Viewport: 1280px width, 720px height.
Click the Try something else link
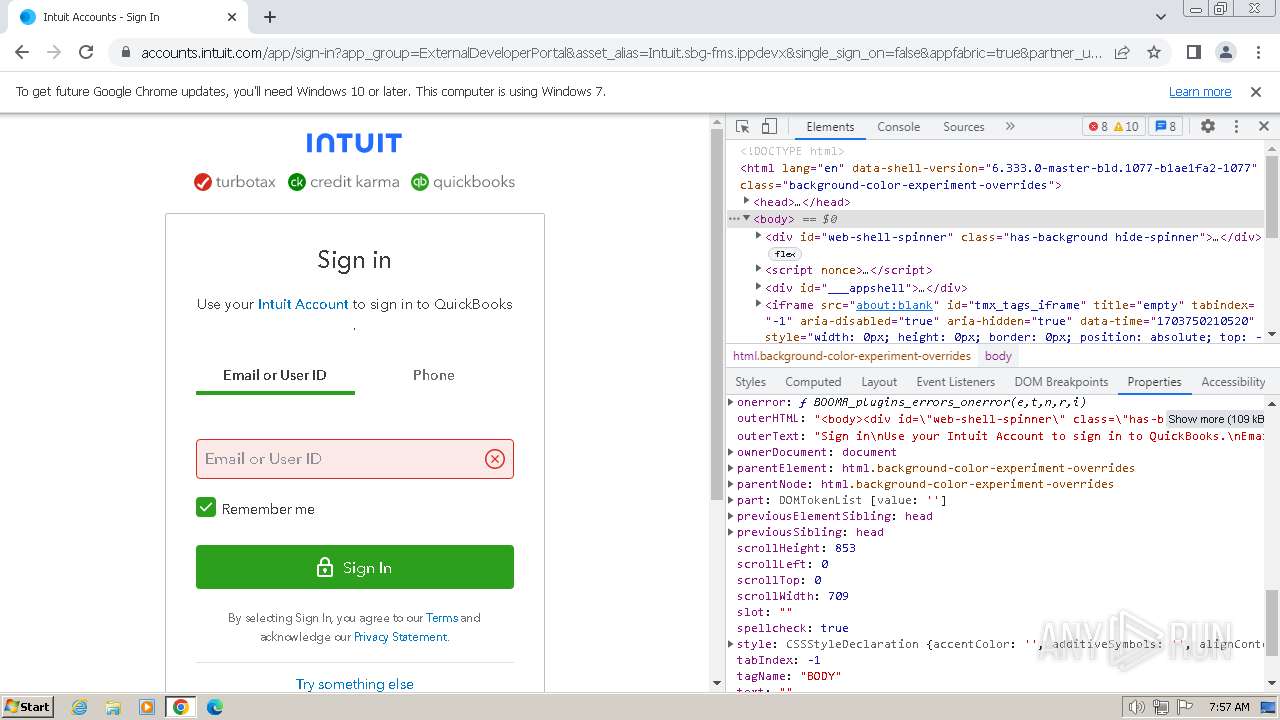pos(355,684)
